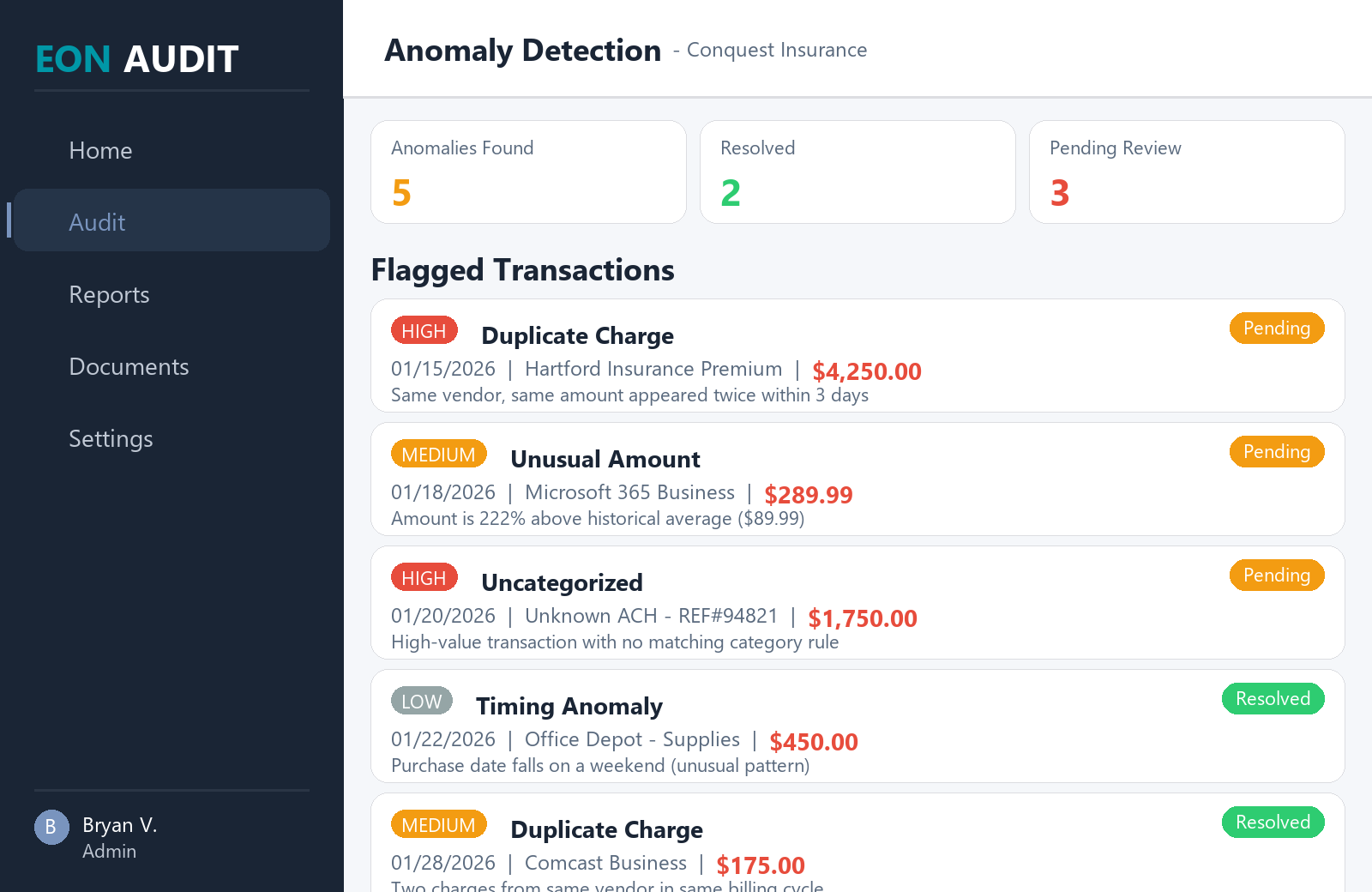This screenshot has height=892, width=1372.
Task: Click the LOW badge on Timing Anomaly
Action: pos(422,701)
